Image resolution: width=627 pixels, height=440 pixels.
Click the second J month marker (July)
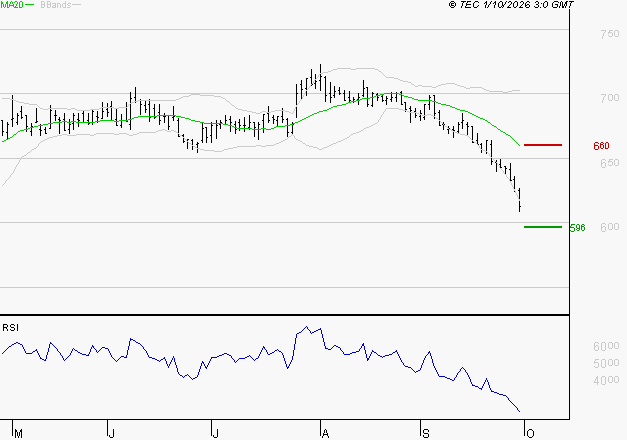point(215,434)
